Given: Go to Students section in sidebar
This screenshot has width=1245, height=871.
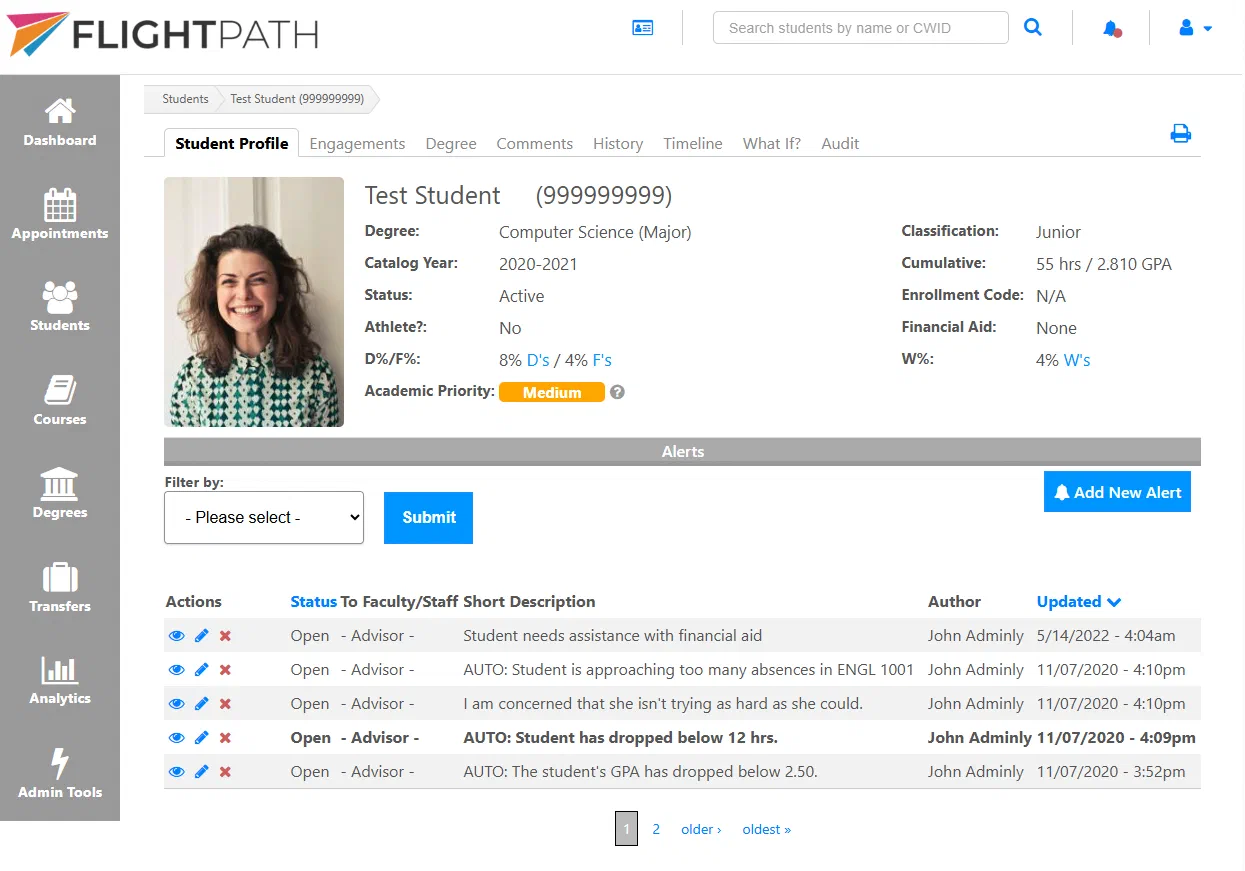Looking at the screenshot, I should tap(60, 306).
